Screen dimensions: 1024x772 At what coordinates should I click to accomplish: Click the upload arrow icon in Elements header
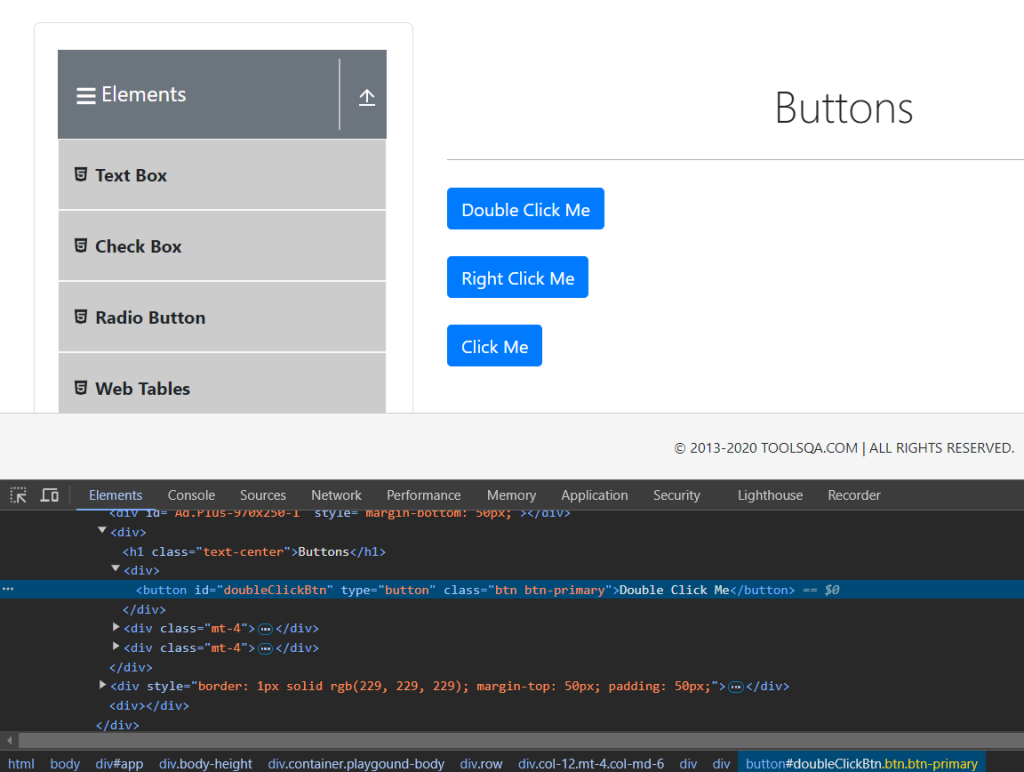point(367,97)
